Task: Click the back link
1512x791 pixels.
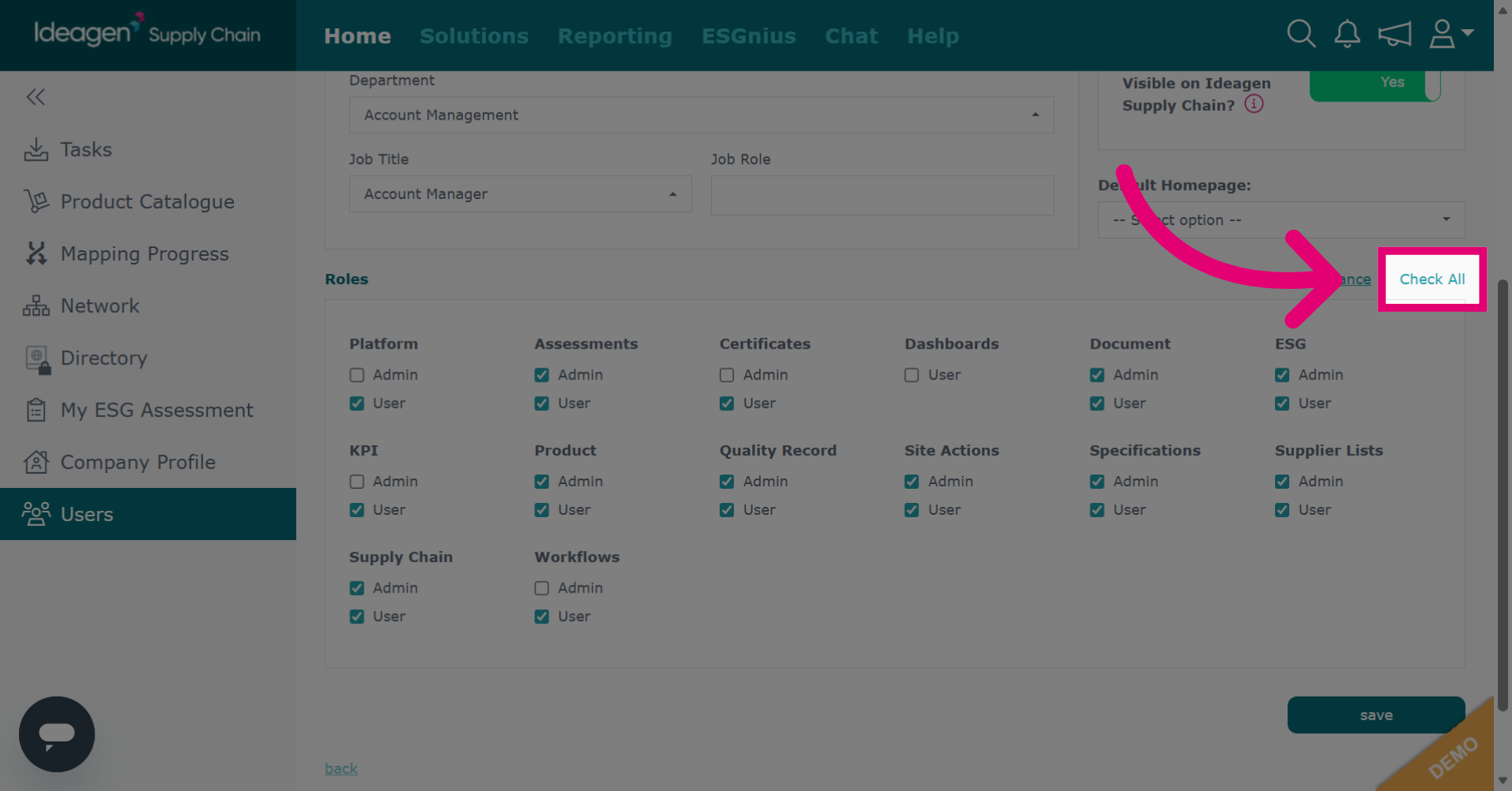Action: [341, 768]
